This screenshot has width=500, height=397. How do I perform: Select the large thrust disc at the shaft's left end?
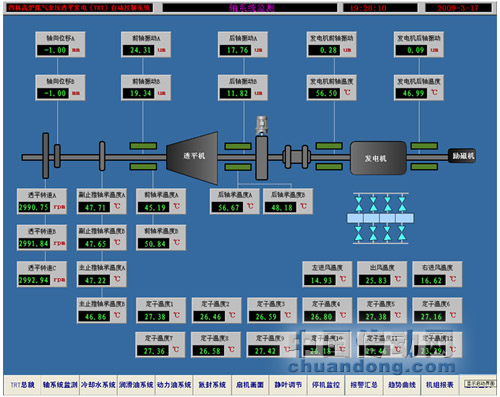[x=46, y=156]
